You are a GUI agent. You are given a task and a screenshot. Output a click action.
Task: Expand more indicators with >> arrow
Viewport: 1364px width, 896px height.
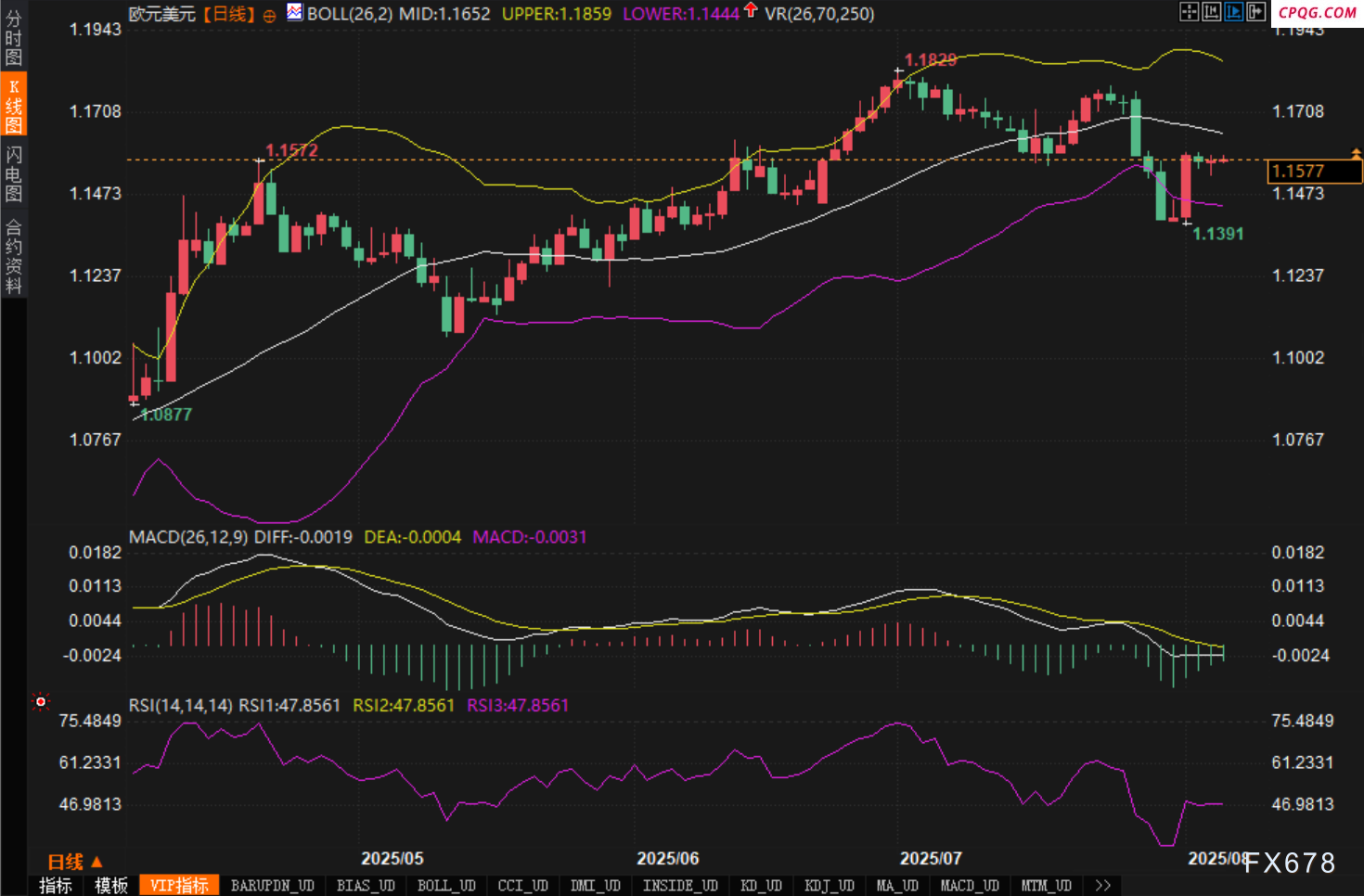[x=1102, y=886]
